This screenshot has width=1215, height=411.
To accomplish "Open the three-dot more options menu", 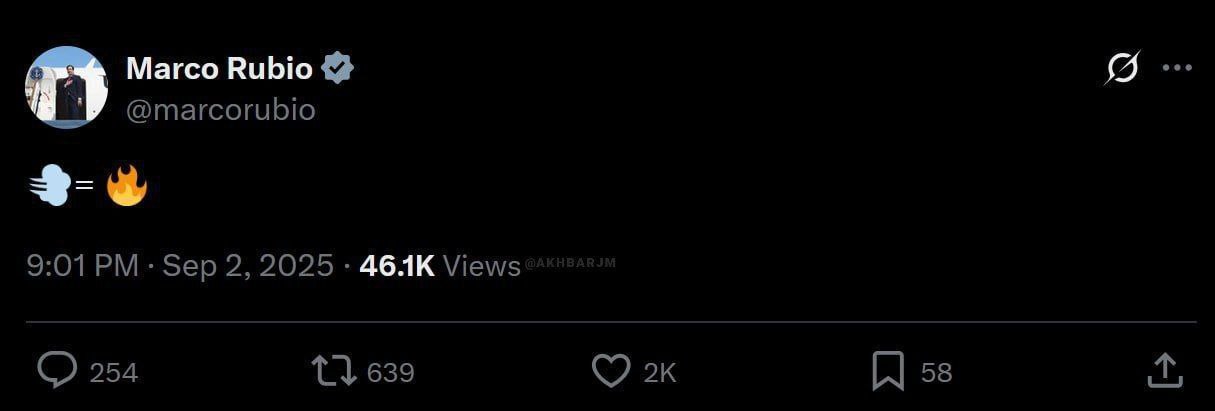I will coord(1177,68).
